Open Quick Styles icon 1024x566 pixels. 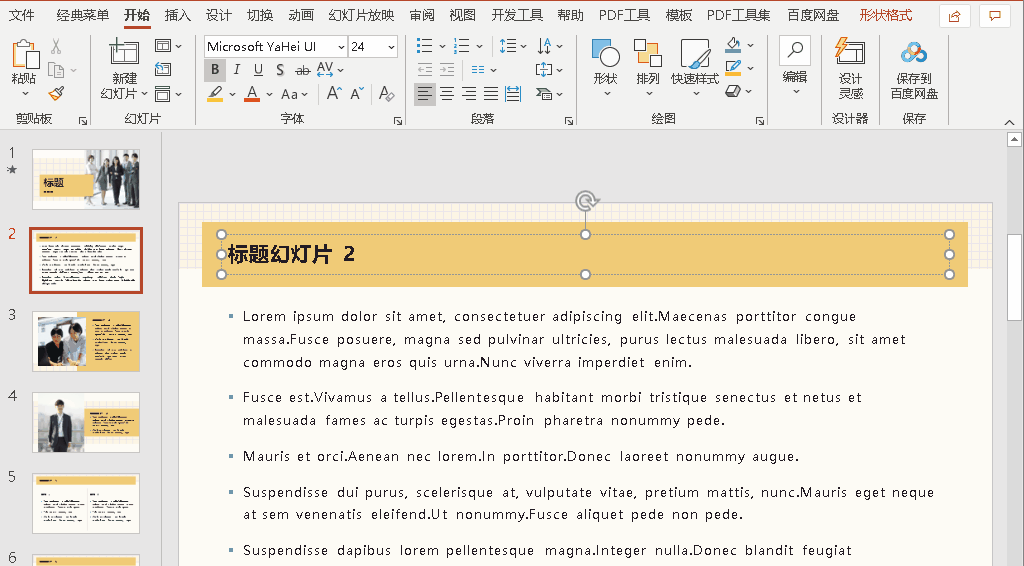[695, 54]
